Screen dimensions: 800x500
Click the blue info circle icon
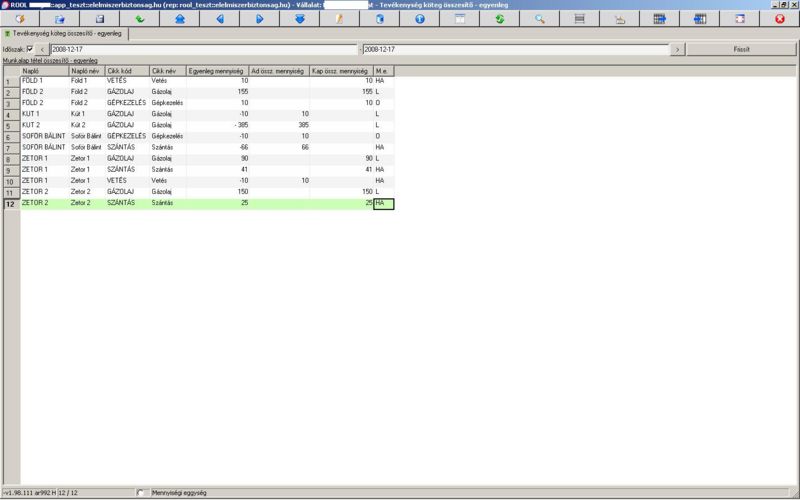click(x=419, y=19)
